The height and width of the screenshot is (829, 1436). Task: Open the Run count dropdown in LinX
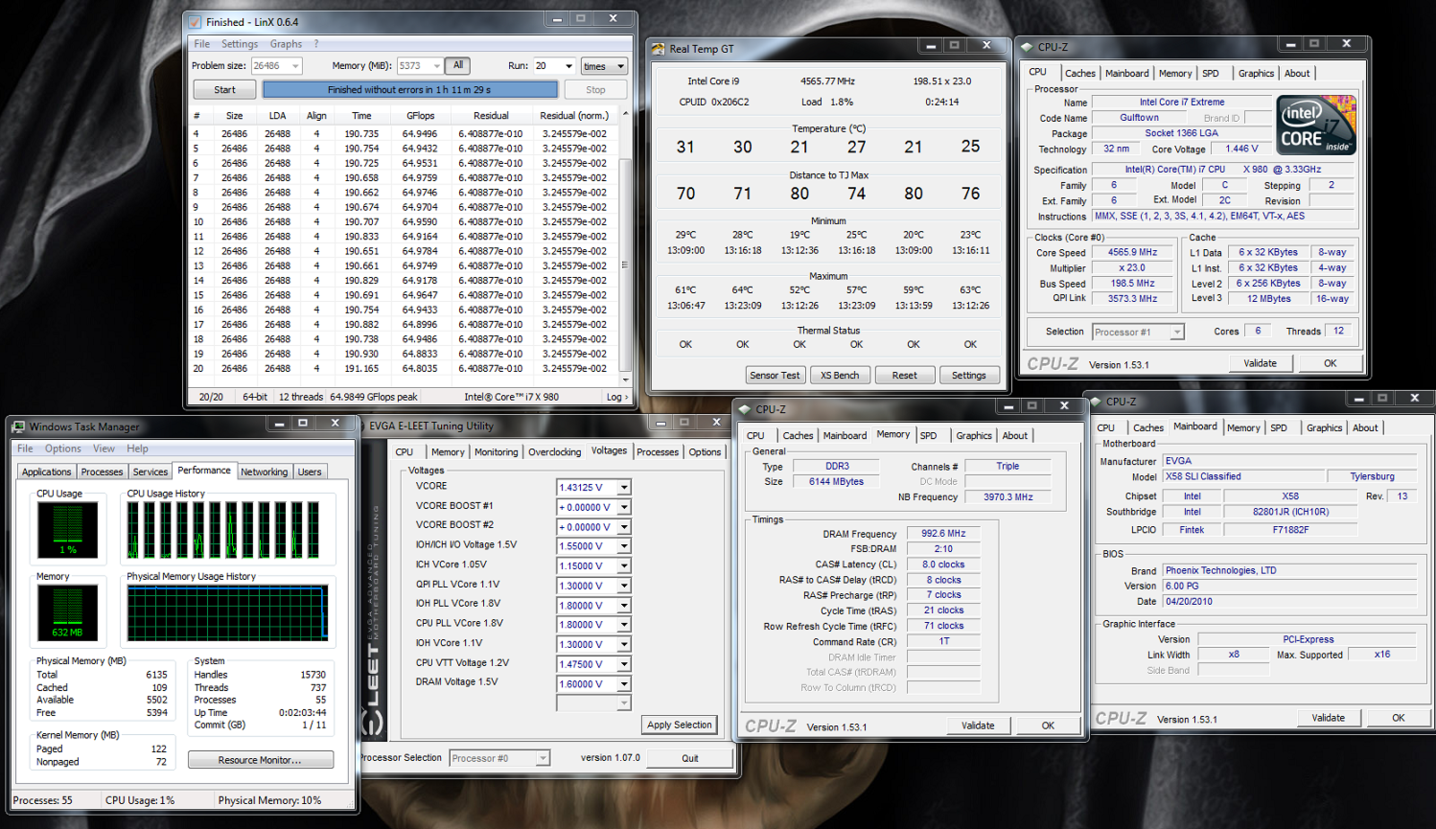point(568,66)
